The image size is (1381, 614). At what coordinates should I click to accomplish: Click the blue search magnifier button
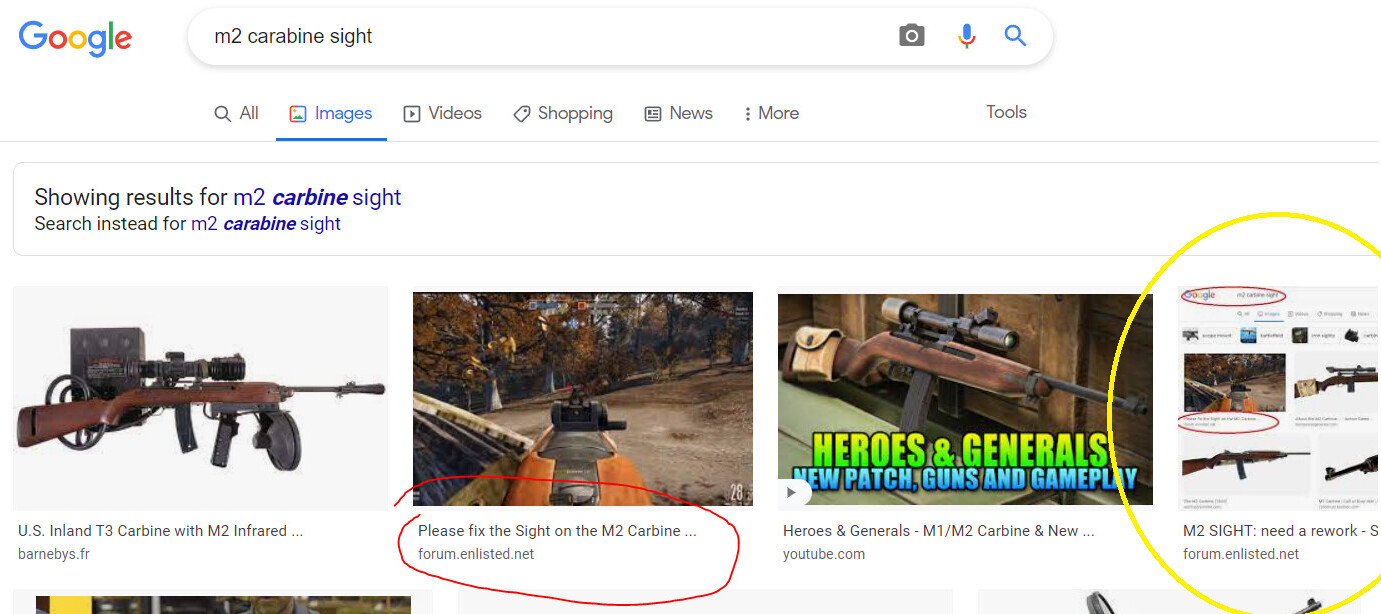click(x=1015, y=37)
